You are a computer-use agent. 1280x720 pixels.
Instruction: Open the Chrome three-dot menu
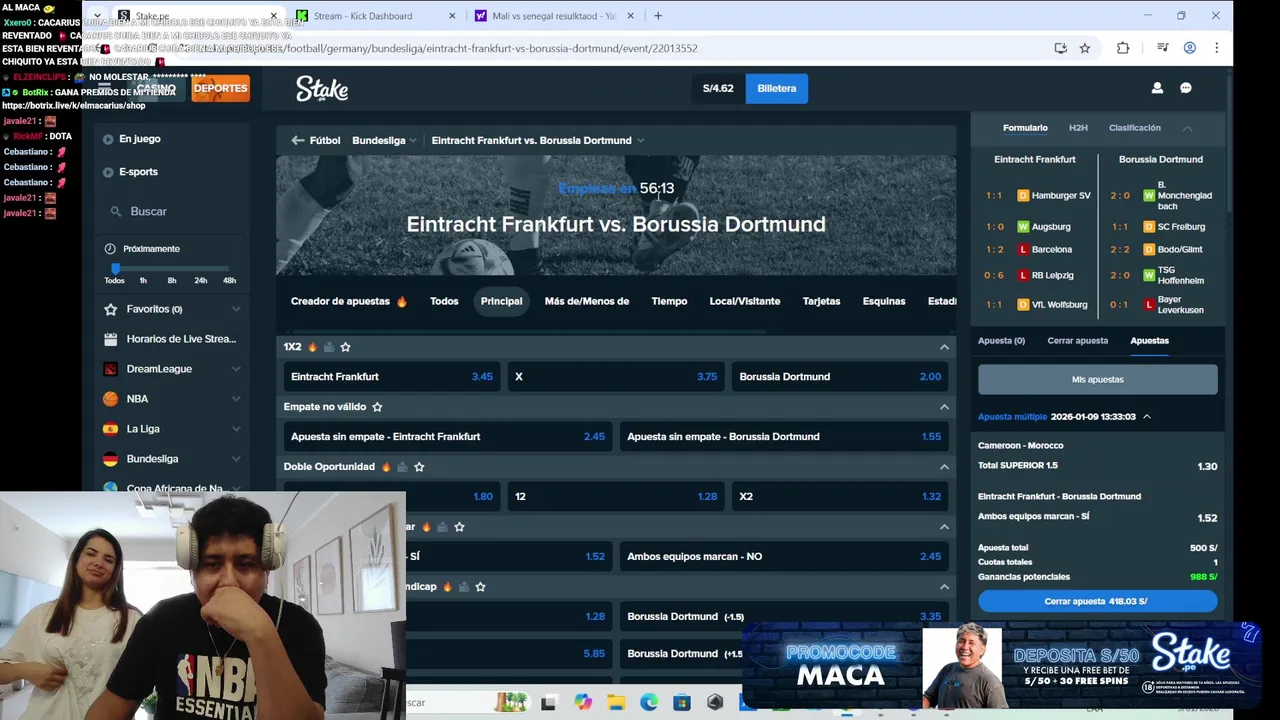click(x=1216, y=48)
